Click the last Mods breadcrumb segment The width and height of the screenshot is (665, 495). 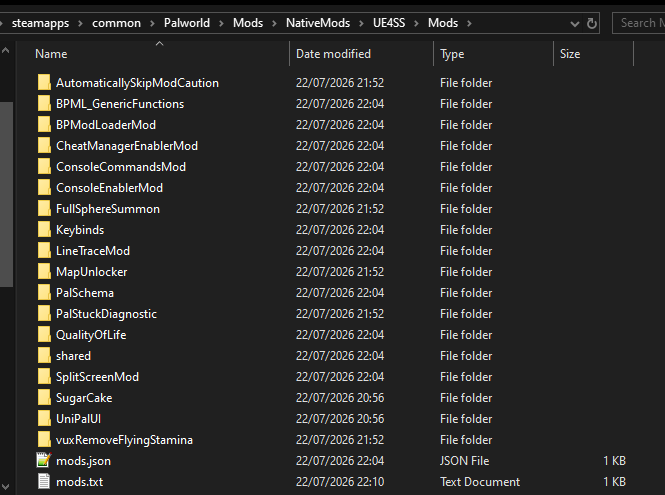pos(443,23)
